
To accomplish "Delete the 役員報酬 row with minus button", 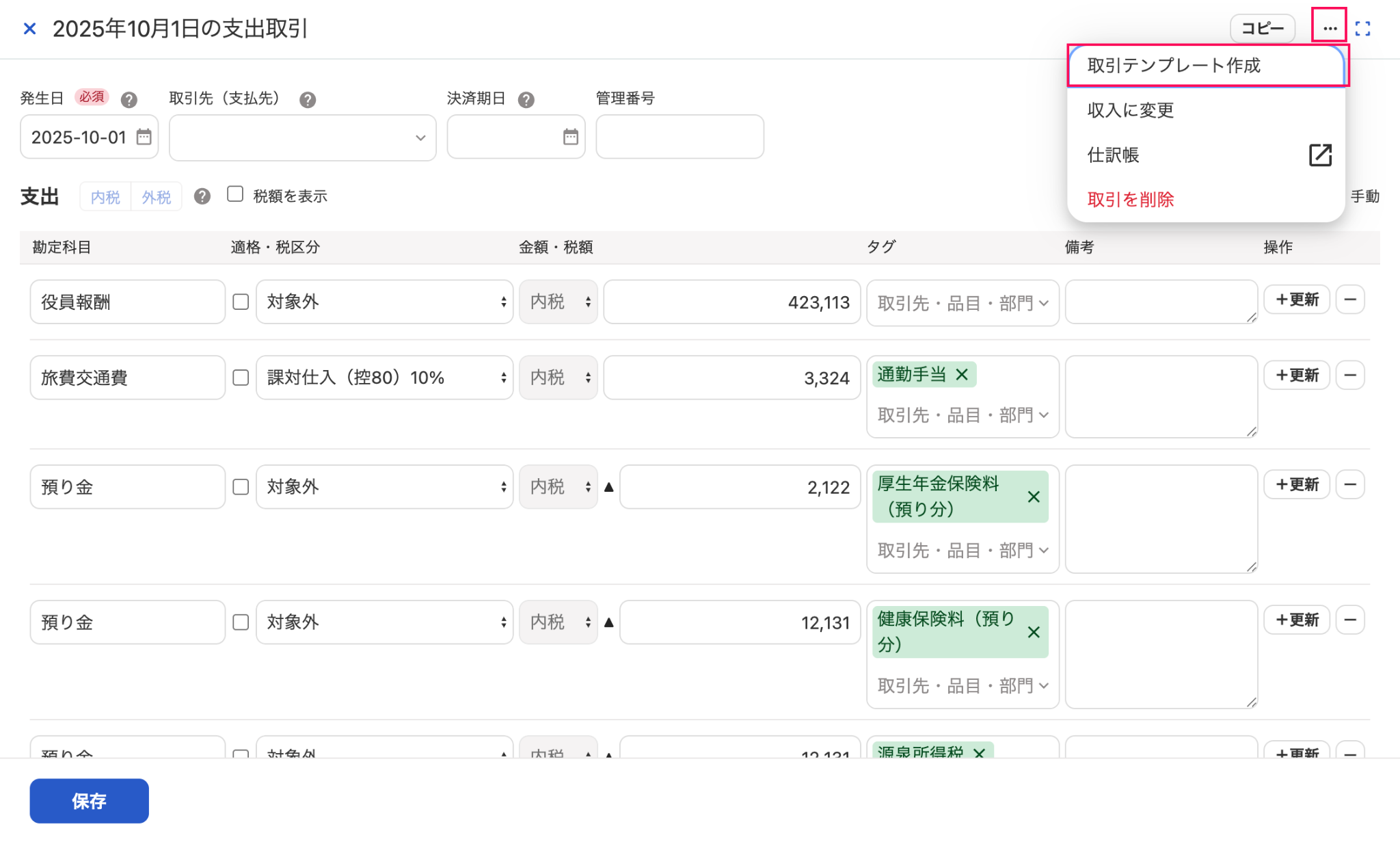I will (x=1350, y=300).
